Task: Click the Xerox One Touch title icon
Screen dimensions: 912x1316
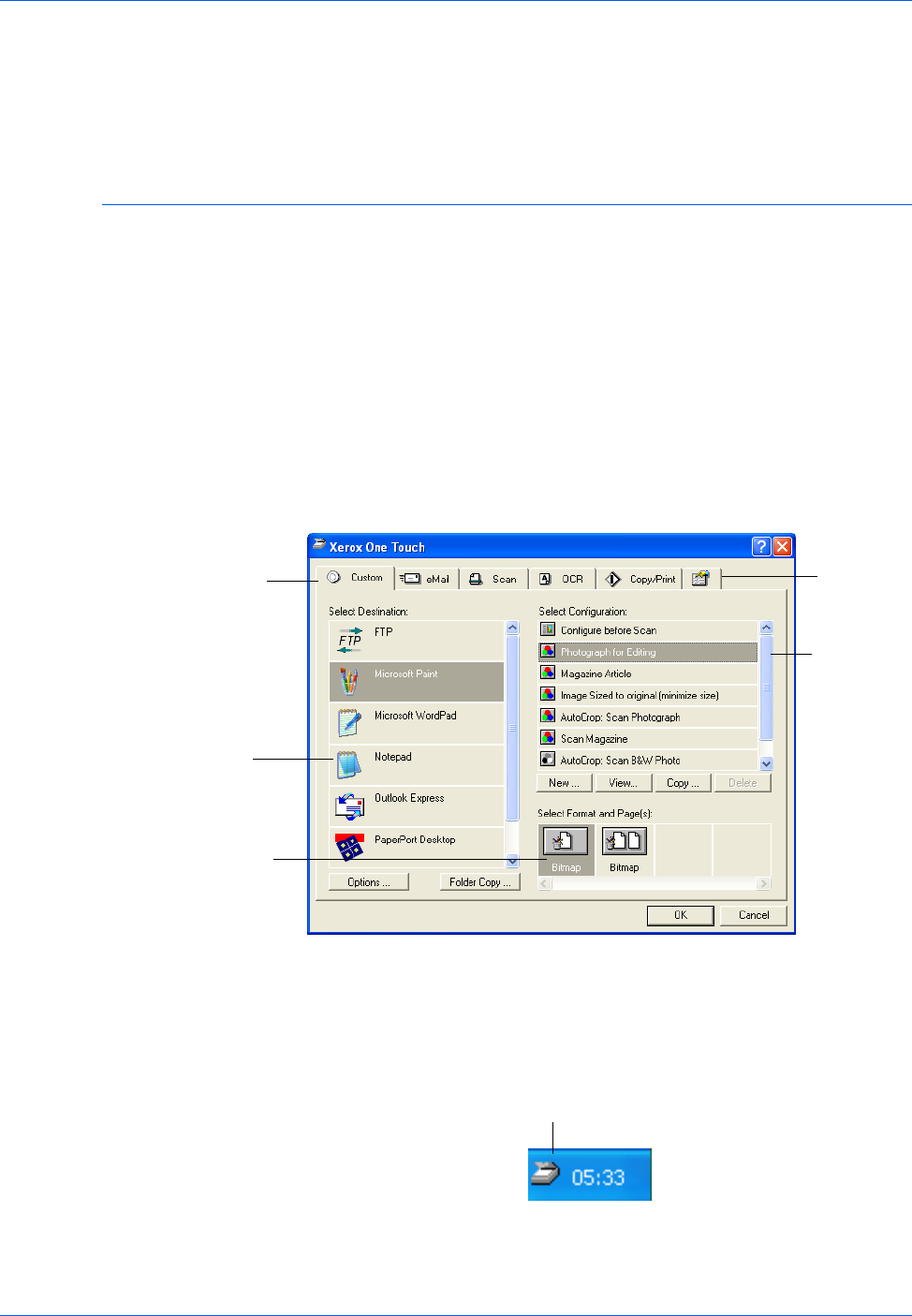Action: pyautogui.click(x=319, y=545)
